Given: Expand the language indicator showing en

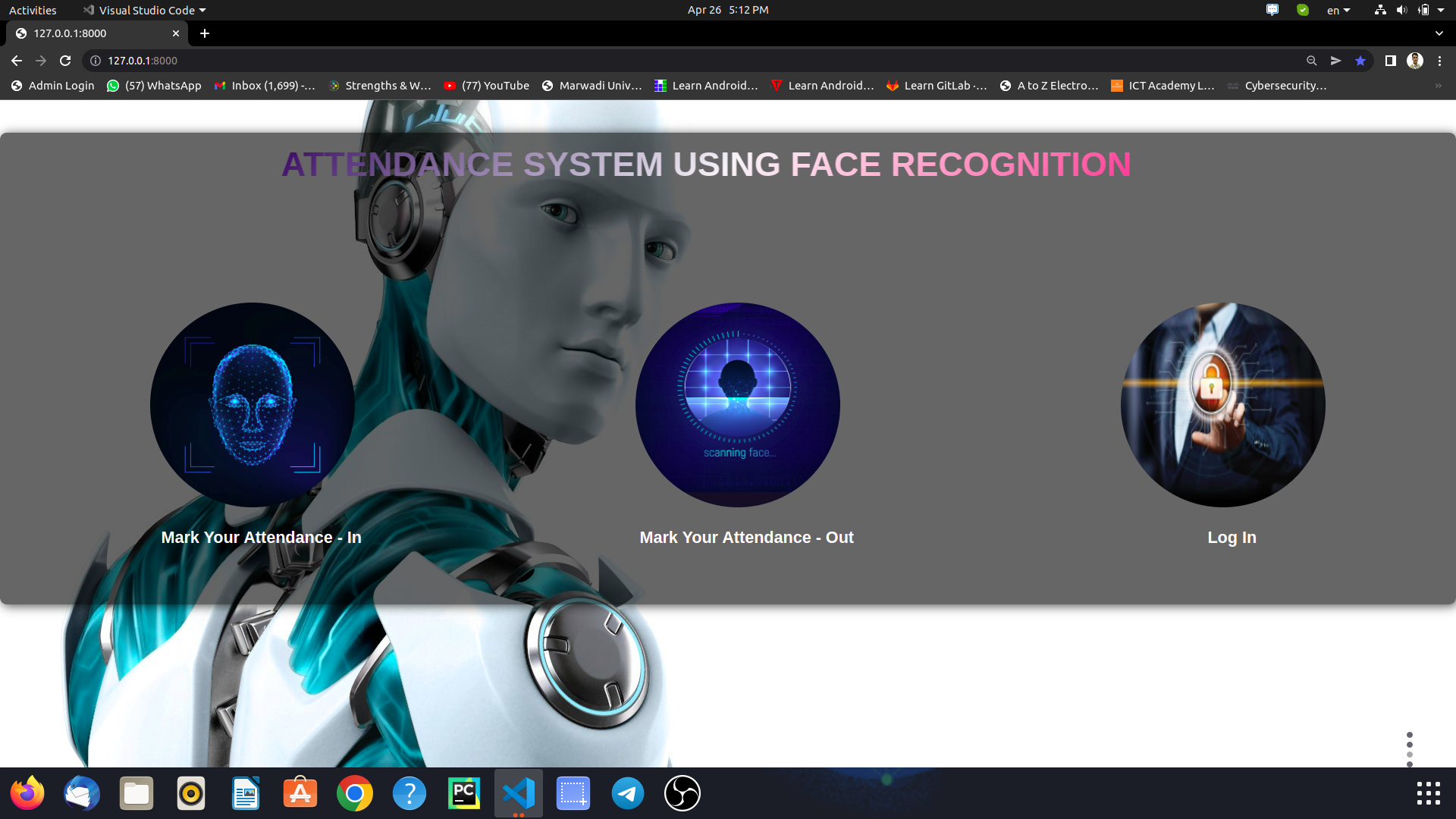Looking at the screenshot, I should click(x=1338, y=10).
